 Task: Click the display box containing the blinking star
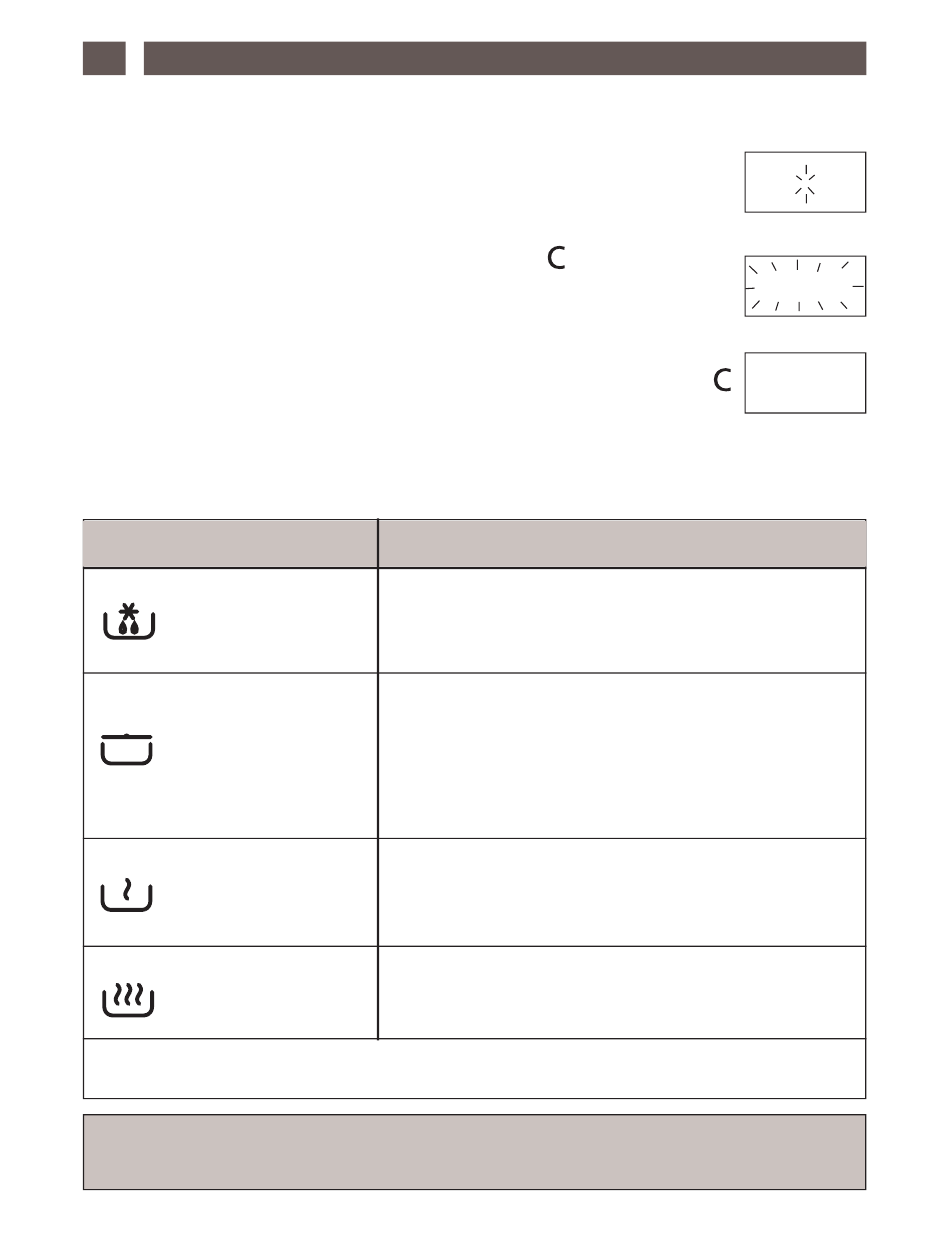point(805,182)
